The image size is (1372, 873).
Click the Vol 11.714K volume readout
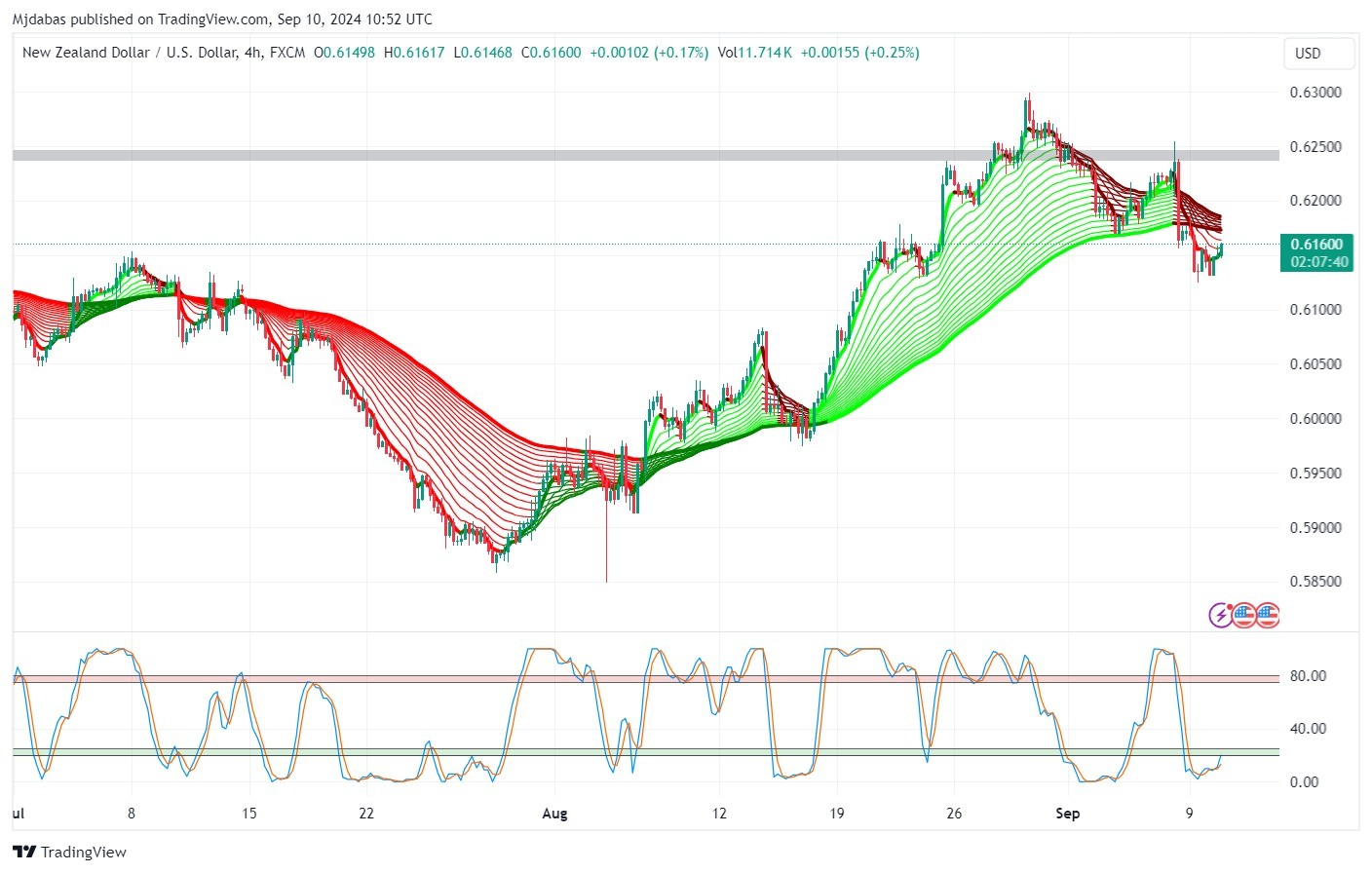pyautogui.click(x=754, y=53)
